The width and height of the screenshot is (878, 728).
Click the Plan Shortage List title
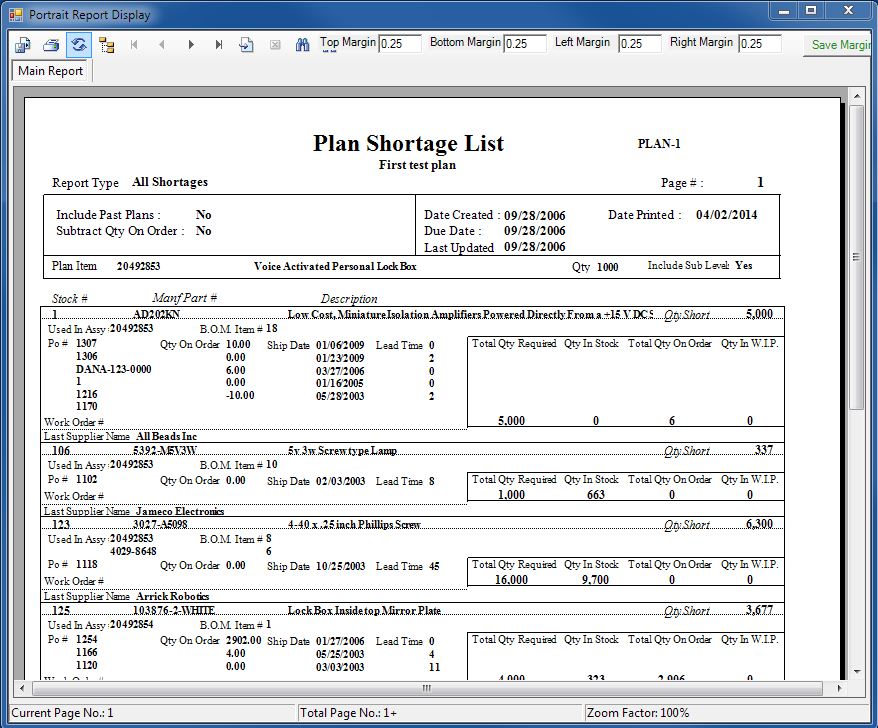point(408,143)
